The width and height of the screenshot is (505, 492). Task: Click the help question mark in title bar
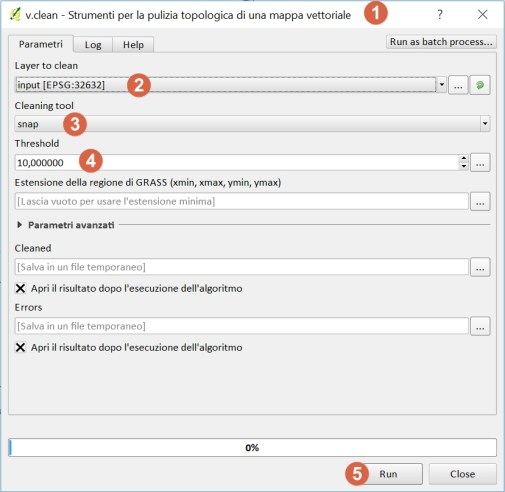(x=440, y=15)
